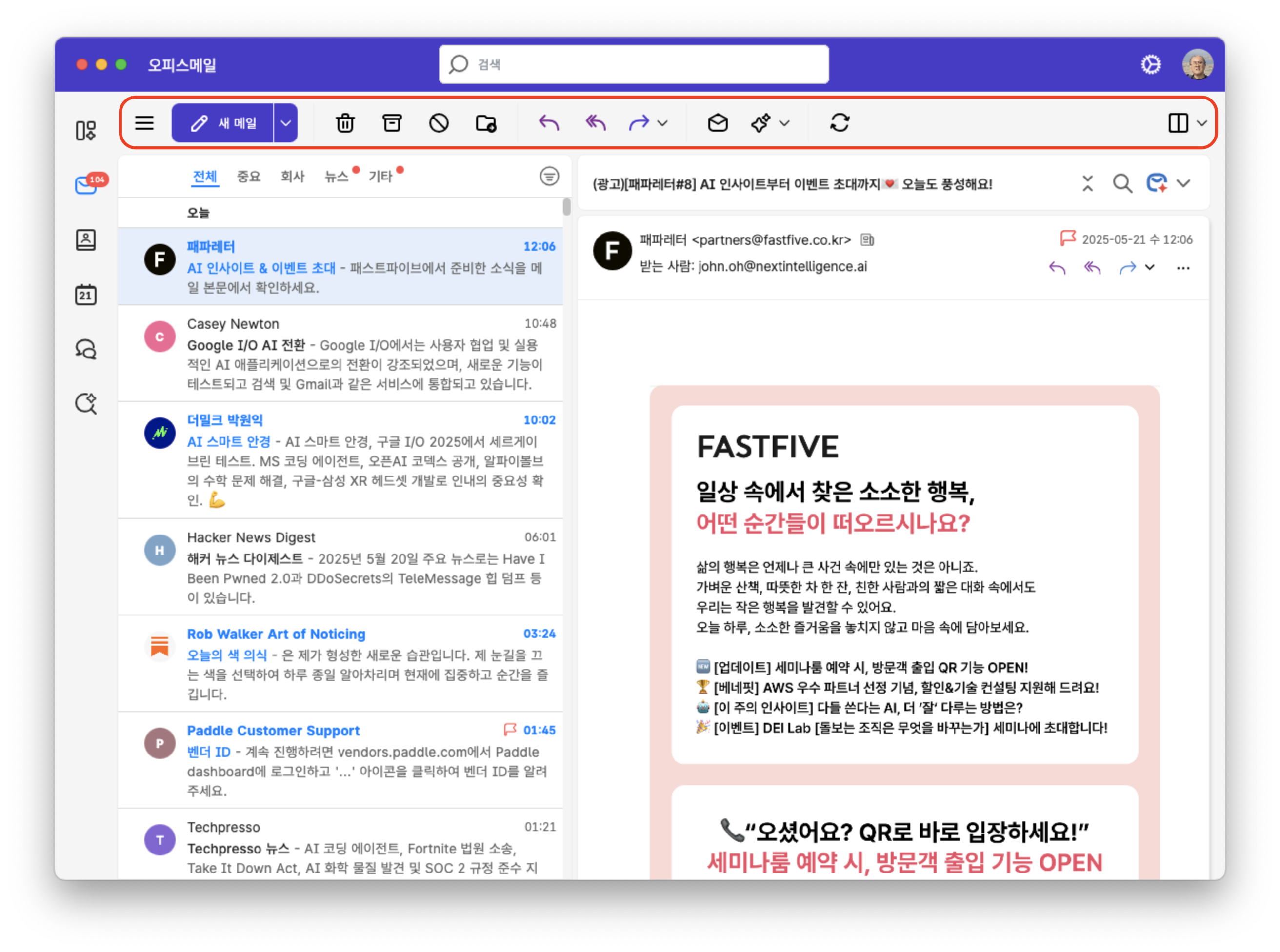Screen dimensions: 1280x952
Task: Expand the layout view dropdown chevron
Action: 1201,123
